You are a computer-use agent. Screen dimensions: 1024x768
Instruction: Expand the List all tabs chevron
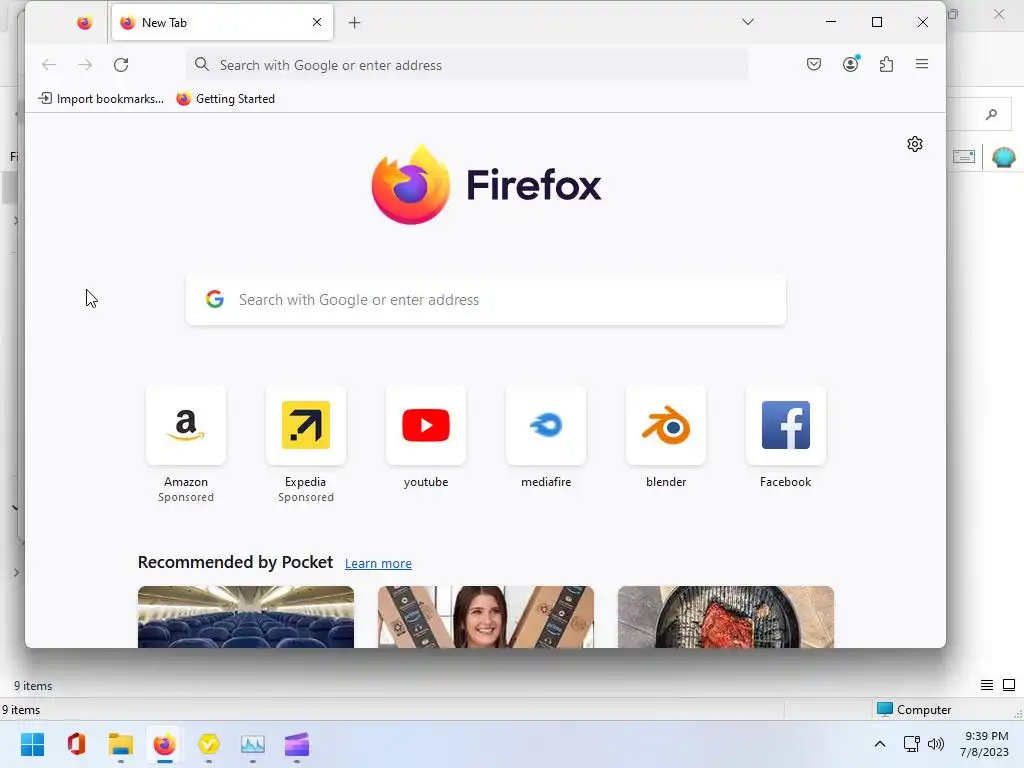(748, 22)
